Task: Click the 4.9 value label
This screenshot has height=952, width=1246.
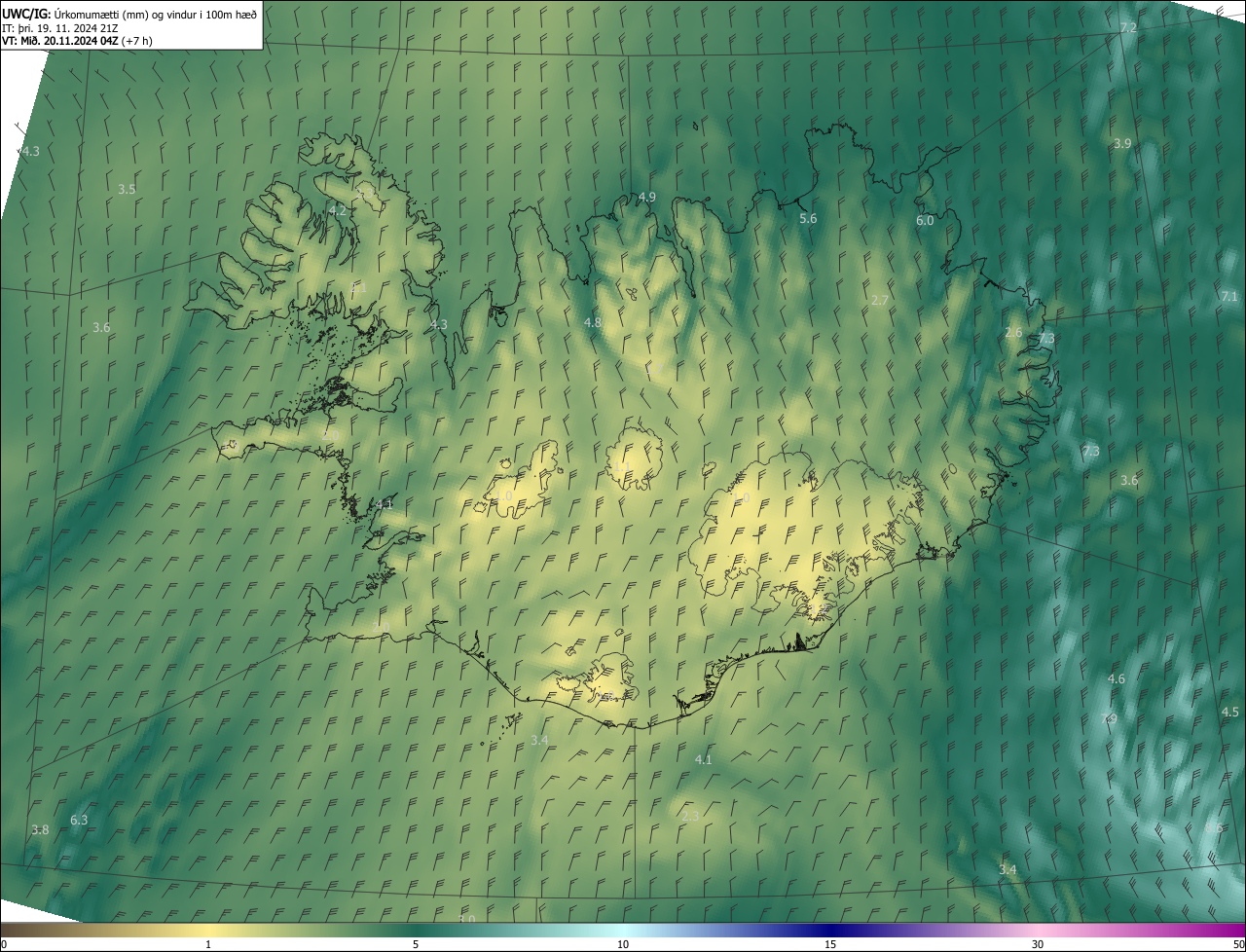Action: tap(646, 197)
